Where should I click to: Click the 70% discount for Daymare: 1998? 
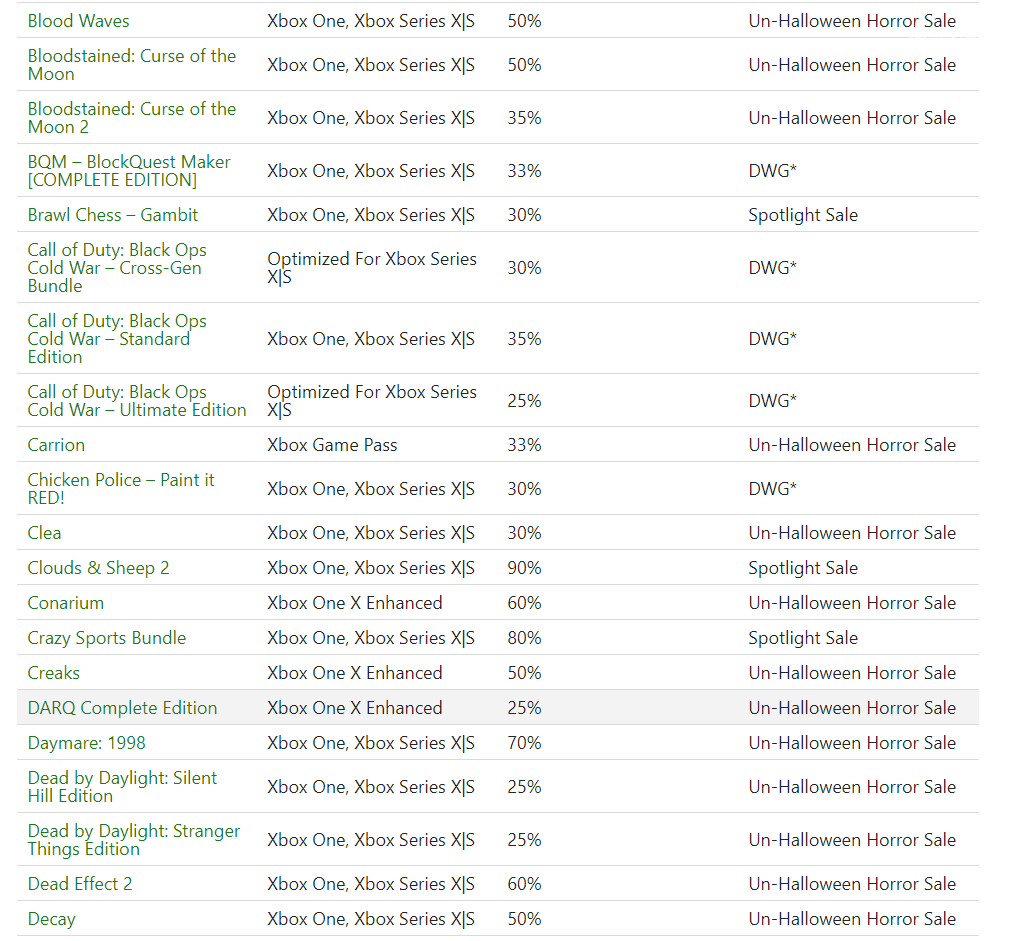point(524,743)
